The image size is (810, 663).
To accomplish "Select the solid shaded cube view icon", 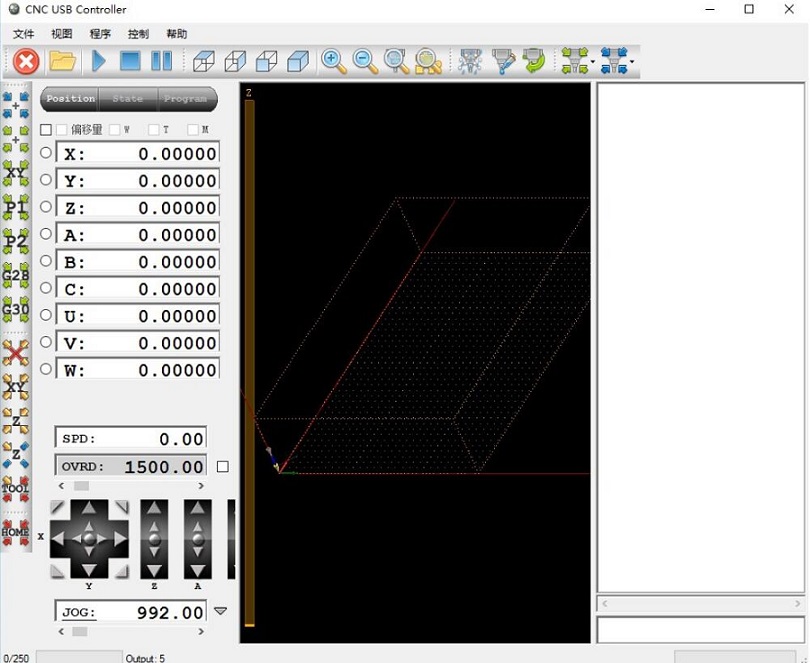I will 298,61.
